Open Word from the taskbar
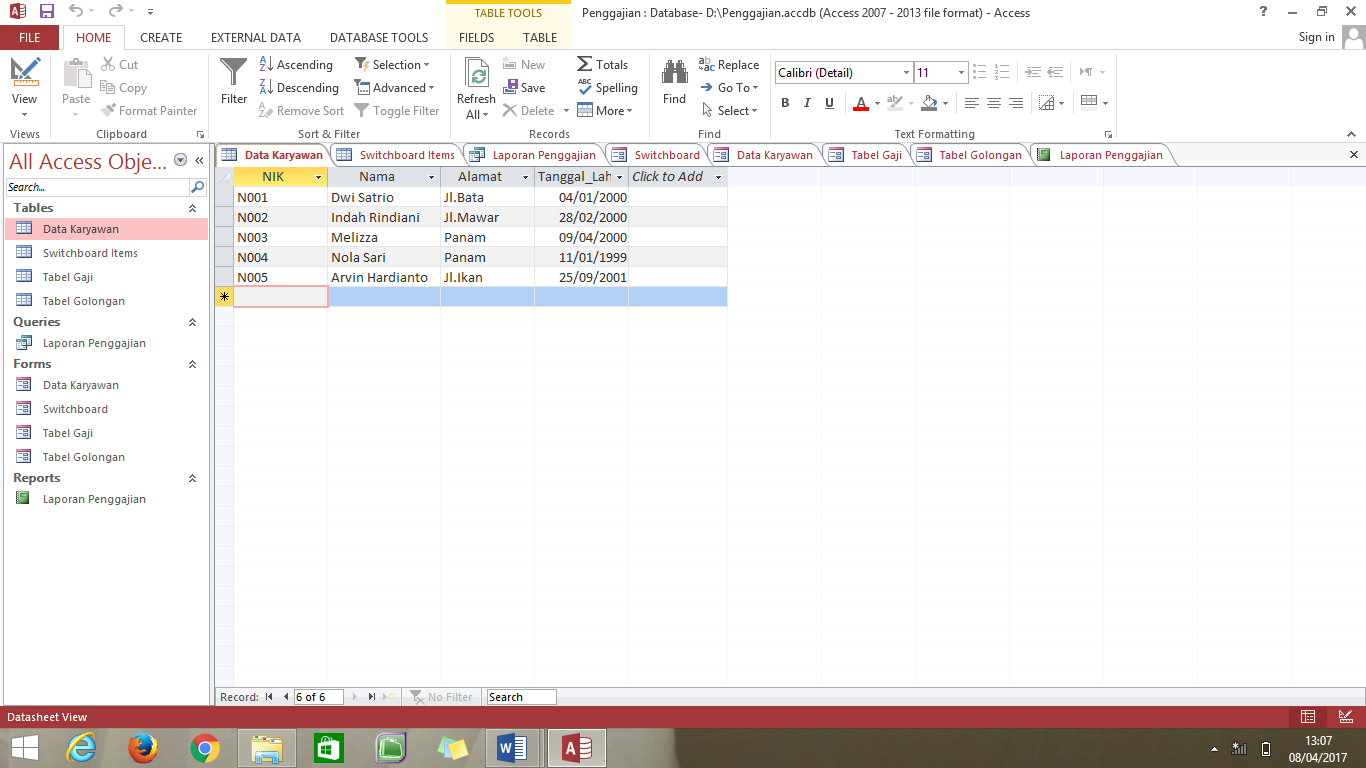The height and width of the screenshot is (768, 1366). [512, 748]
